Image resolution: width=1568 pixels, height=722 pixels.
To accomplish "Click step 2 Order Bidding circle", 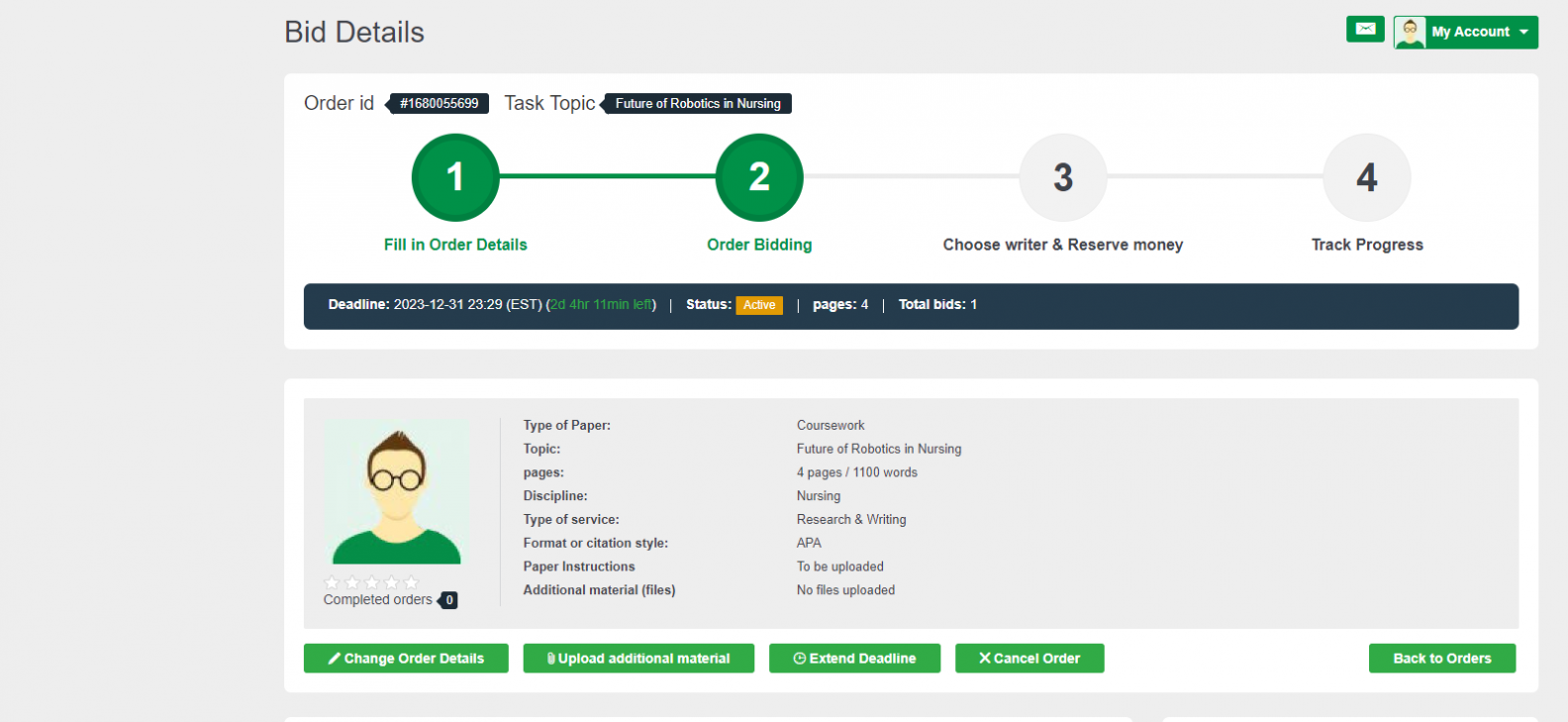I will click(x=759, y=177).
